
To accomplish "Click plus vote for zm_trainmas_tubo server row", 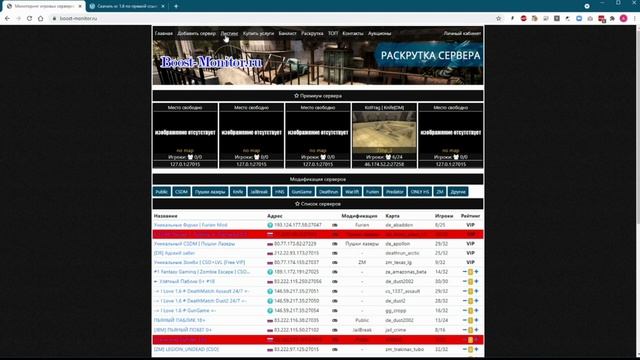I will coord(476,349).
